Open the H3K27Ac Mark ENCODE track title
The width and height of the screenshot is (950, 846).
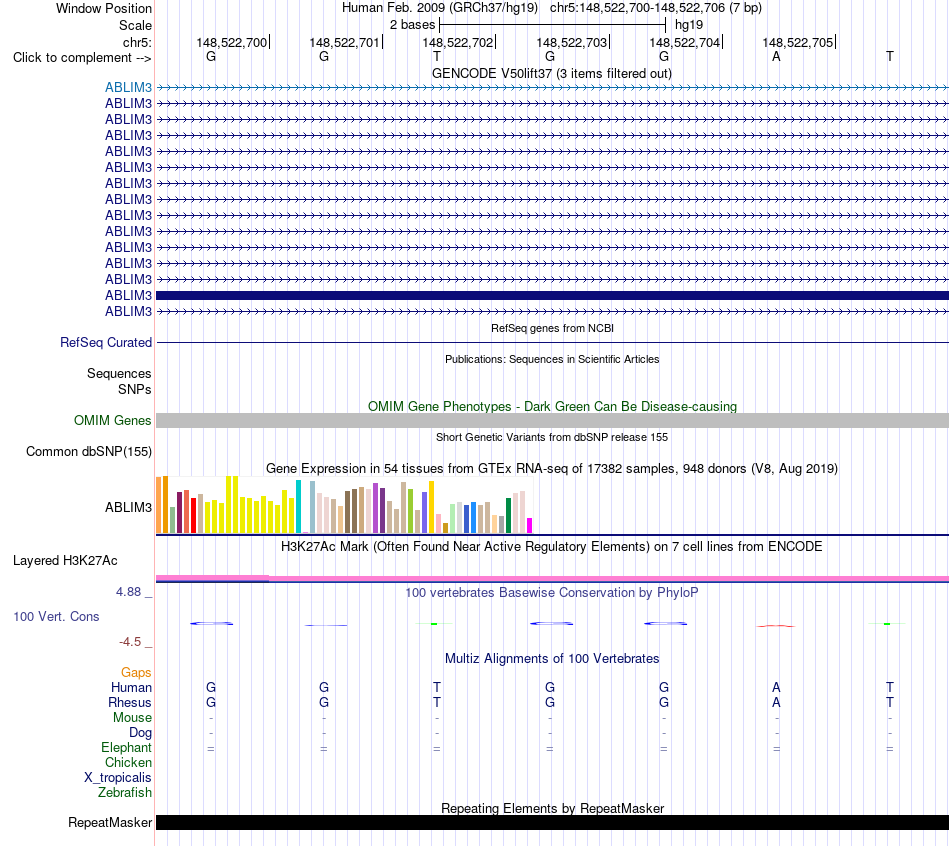coord(551,547)
